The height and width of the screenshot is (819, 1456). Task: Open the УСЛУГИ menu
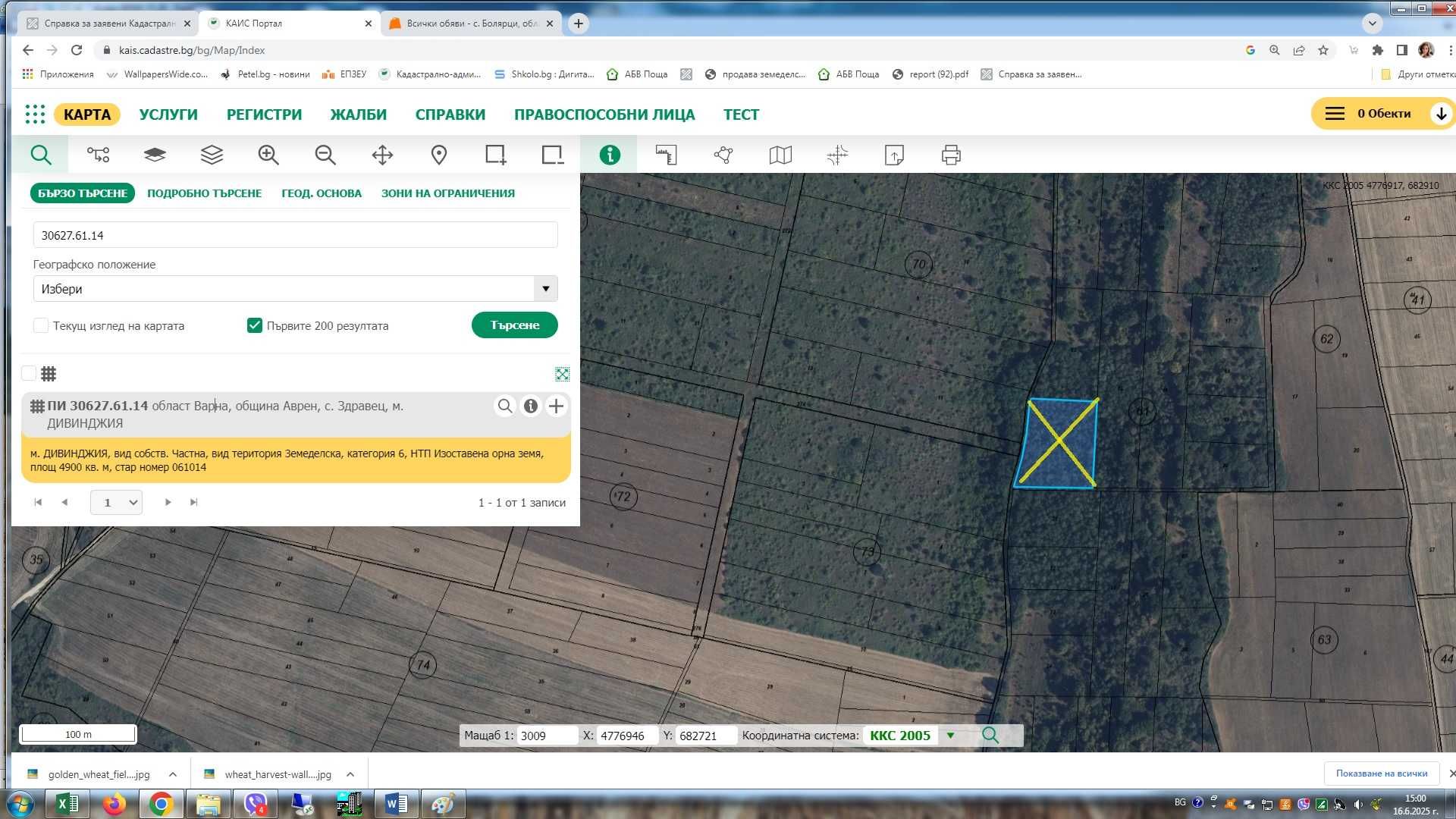click(168, 115)
